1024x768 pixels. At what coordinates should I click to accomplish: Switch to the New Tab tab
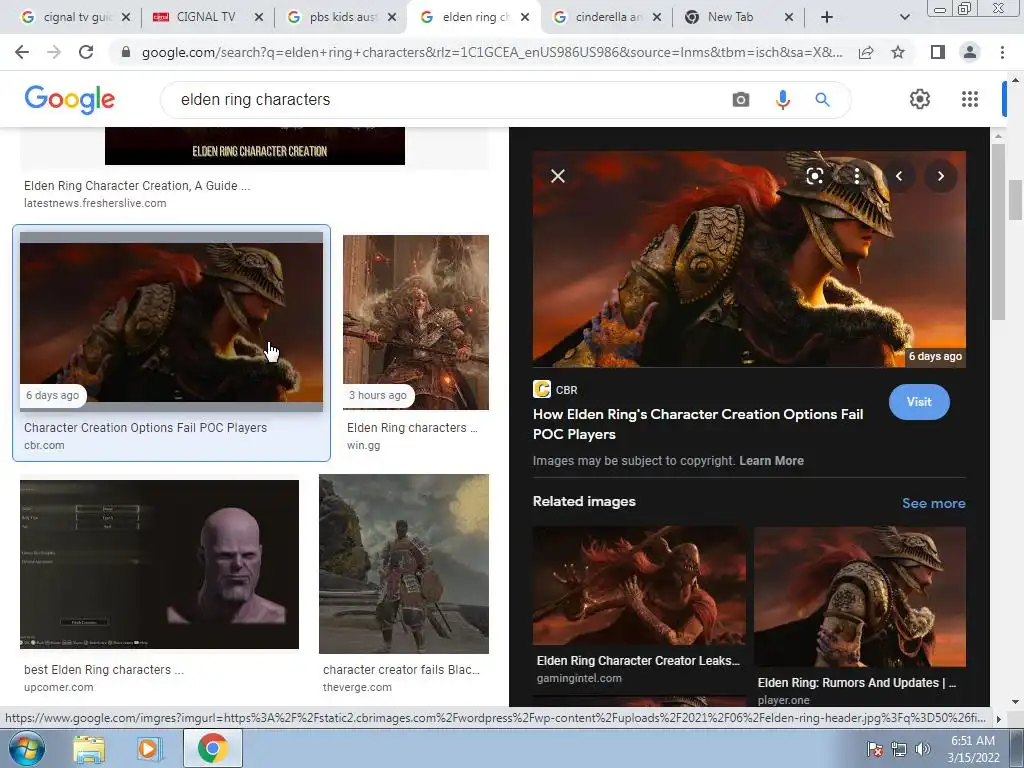point(738,17)
